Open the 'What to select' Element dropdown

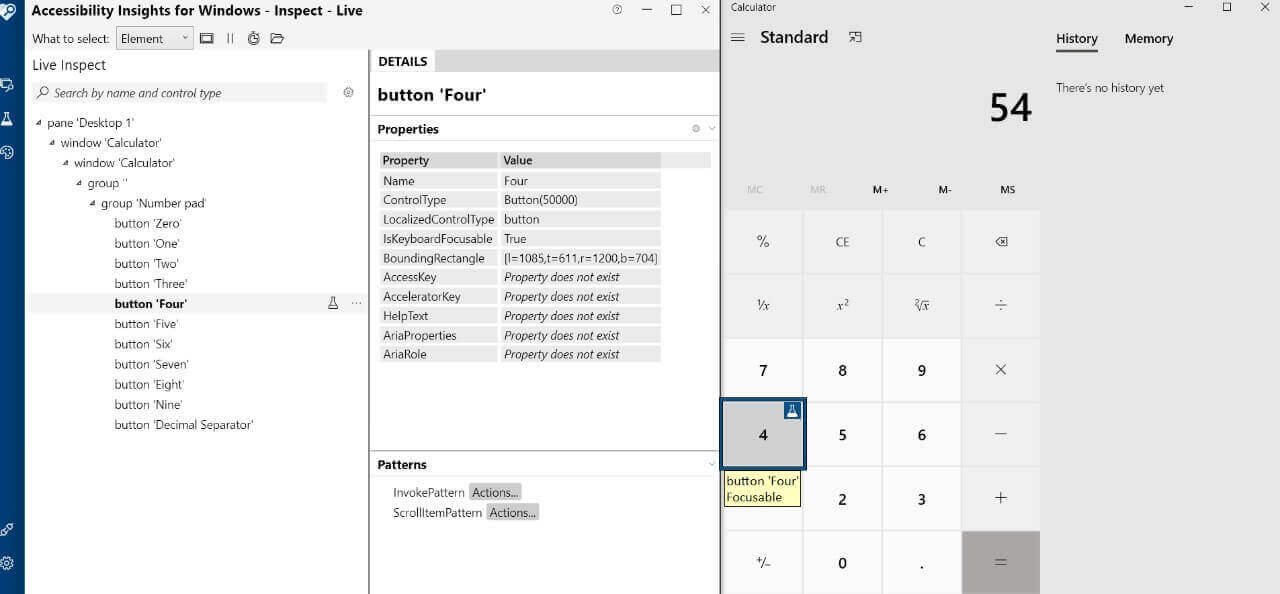[x=154, y=38]
